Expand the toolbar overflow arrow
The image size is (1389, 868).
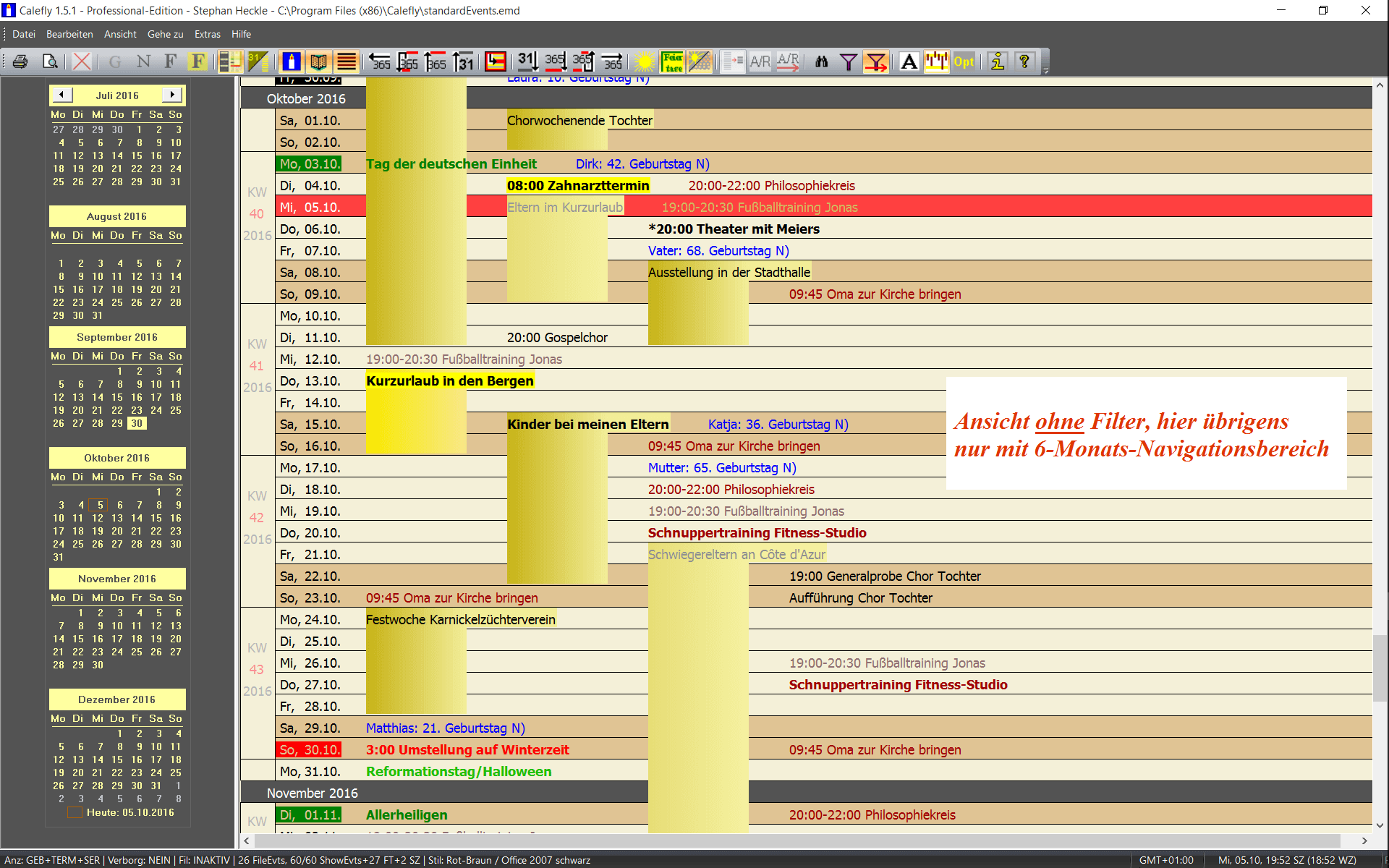pyautogui.click(x=1045, y=70)
